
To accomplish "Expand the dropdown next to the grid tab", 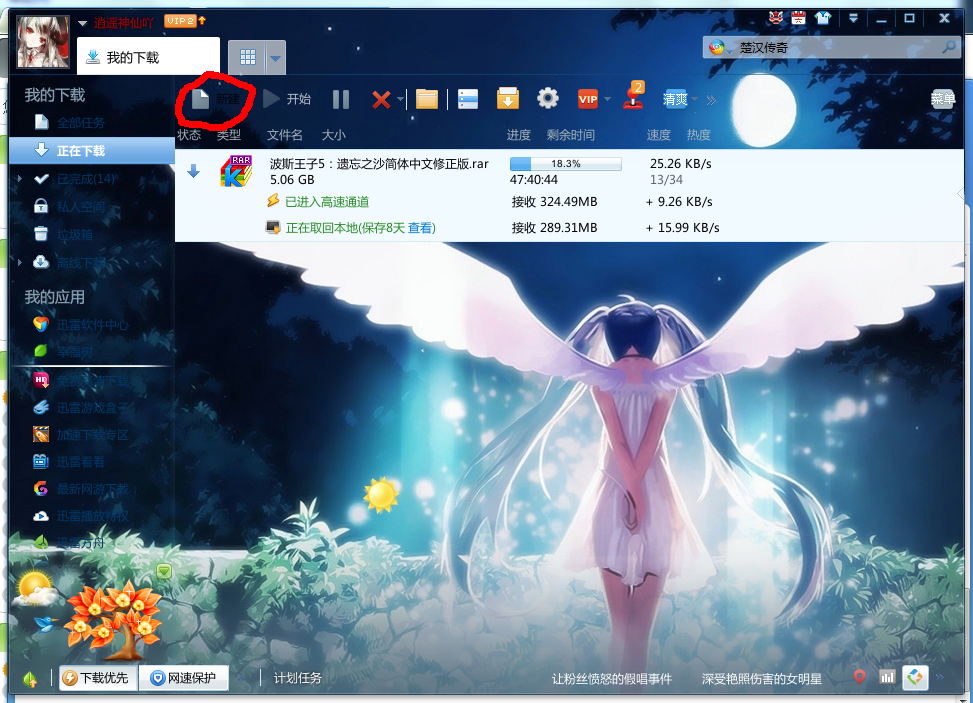I will [276, 58].
